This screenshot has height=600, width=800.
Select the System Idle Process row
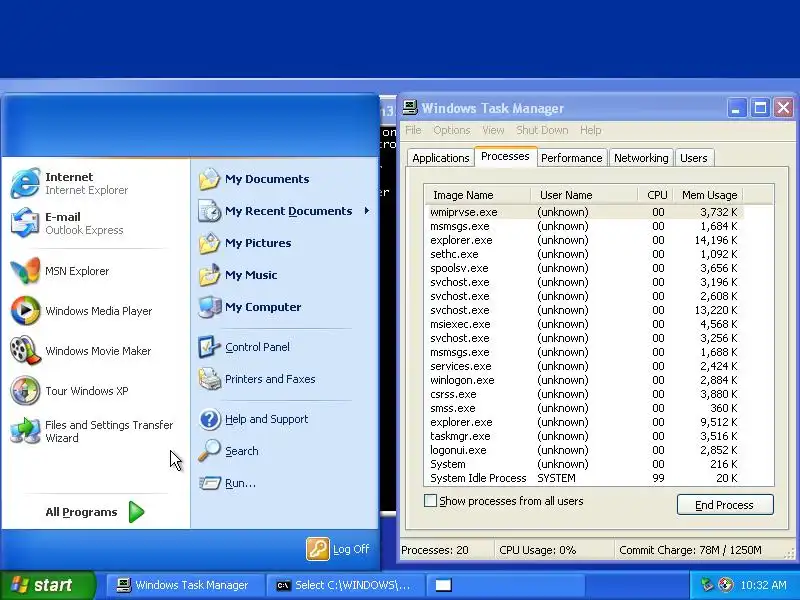(584, 478)
